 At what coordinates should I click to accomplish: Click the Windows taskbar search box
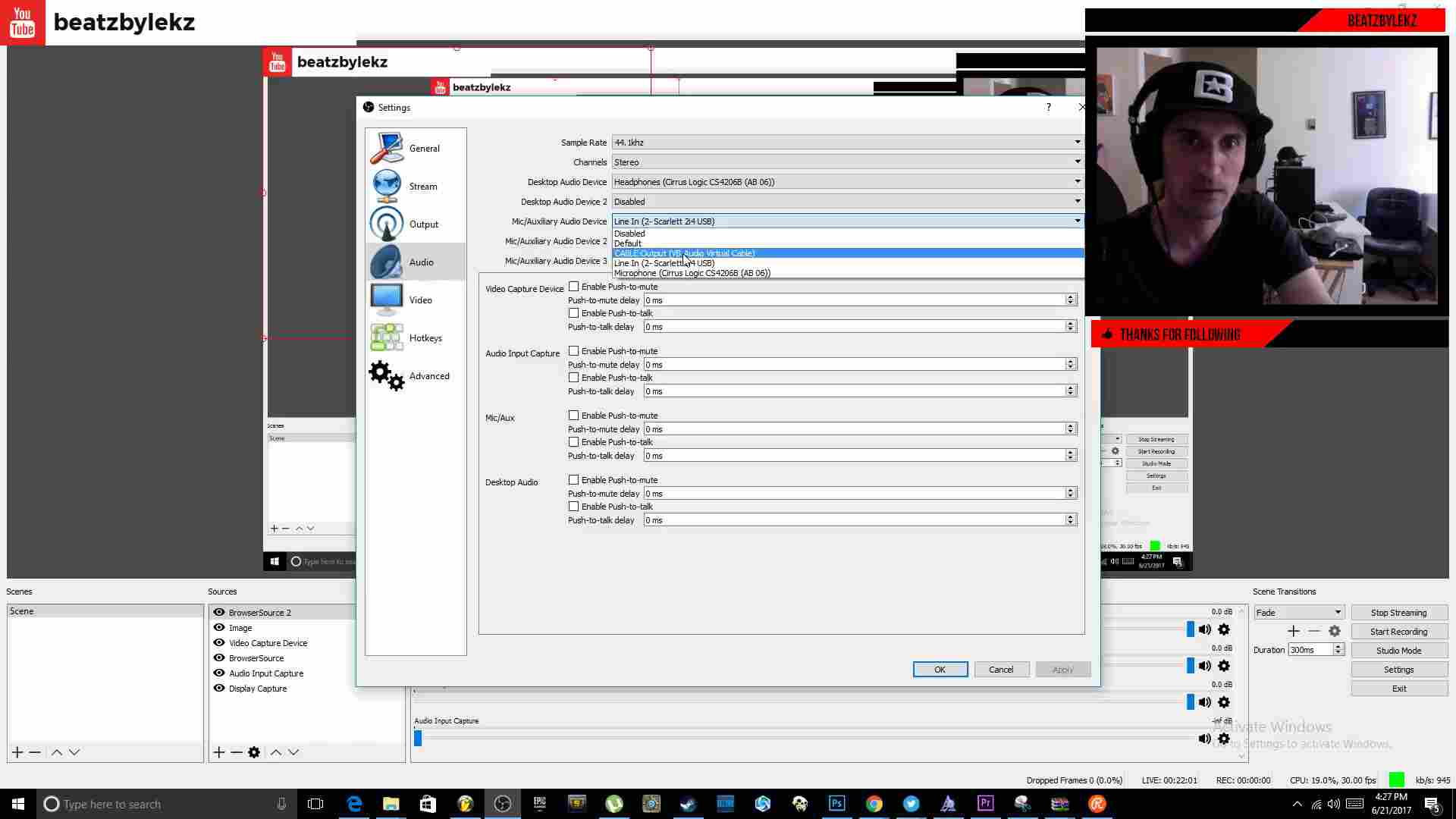(167, 804)
